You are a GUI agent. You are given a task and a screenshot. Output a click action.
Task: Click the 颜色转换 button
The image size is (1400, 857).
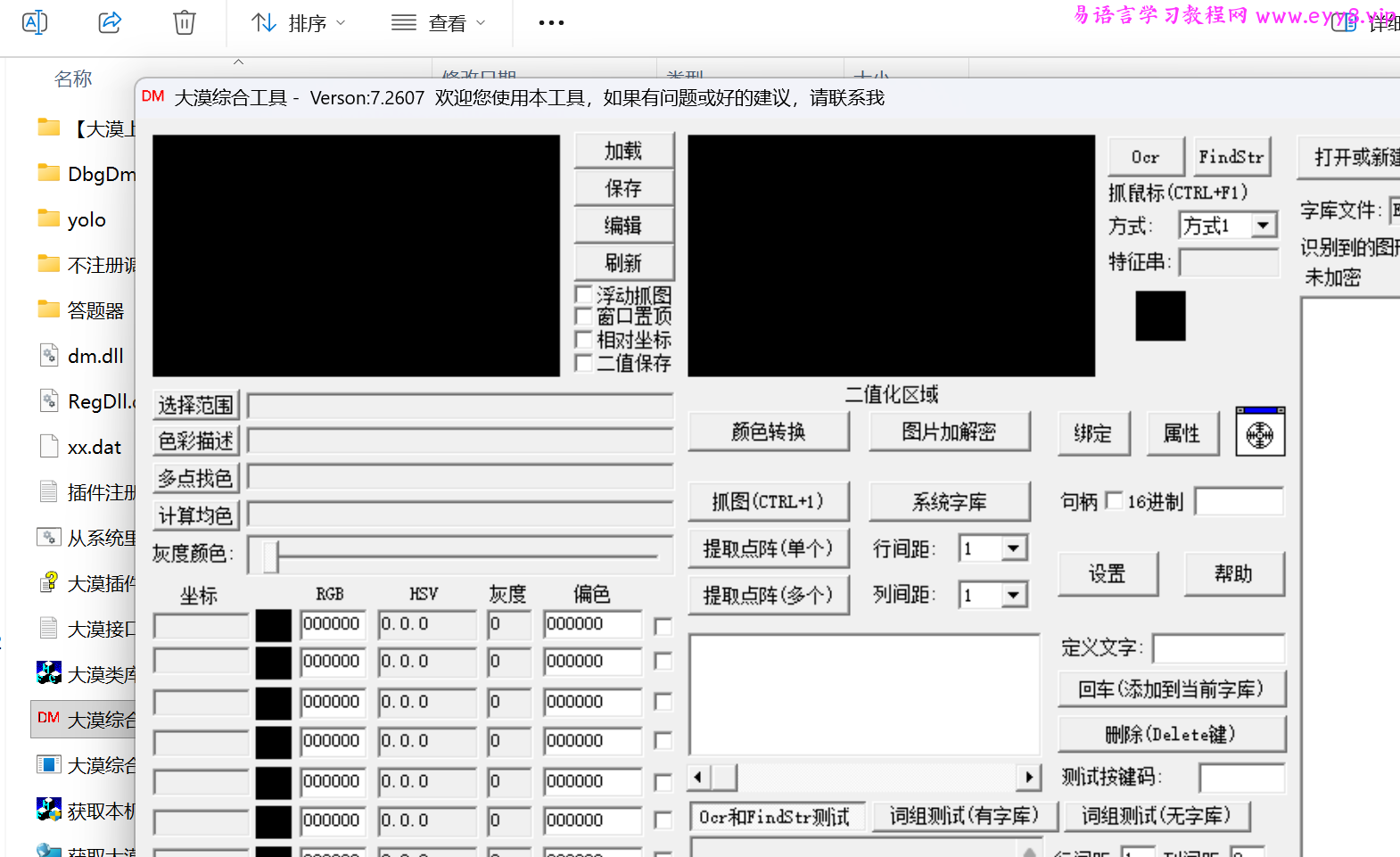click(768, 432)
